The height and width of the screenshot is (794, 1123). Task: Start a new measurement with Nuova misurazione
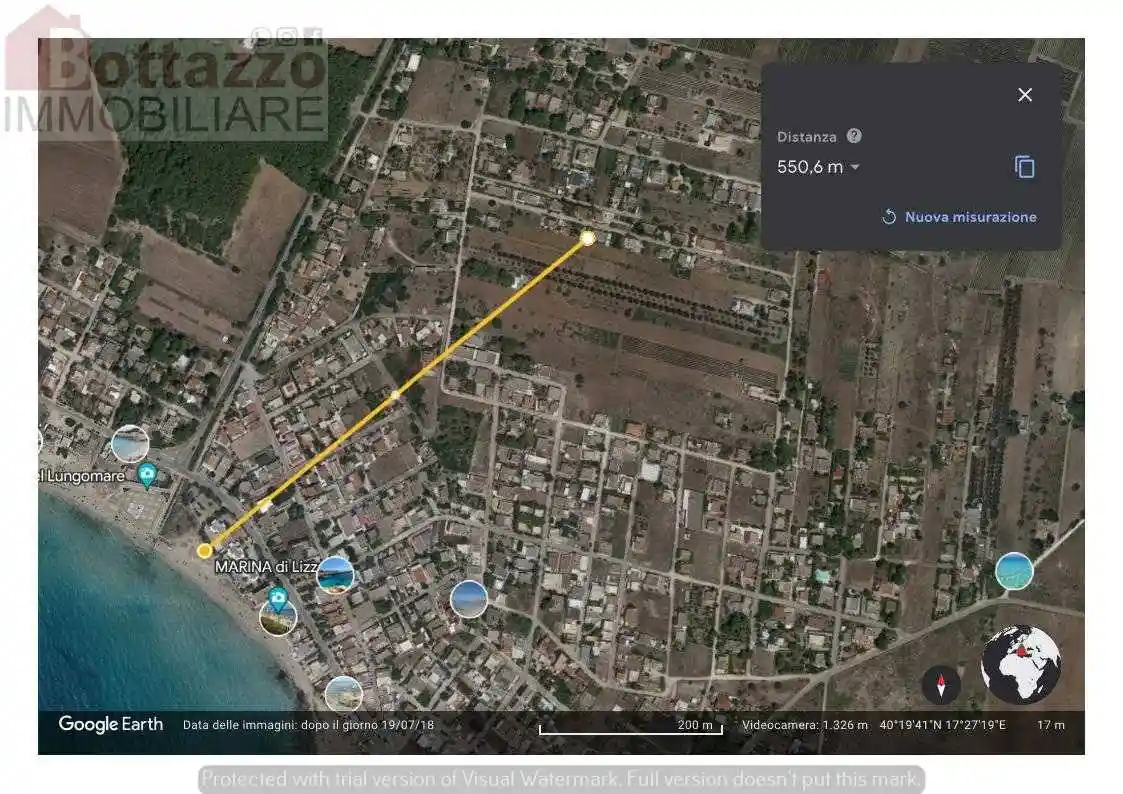pos(959,217)
